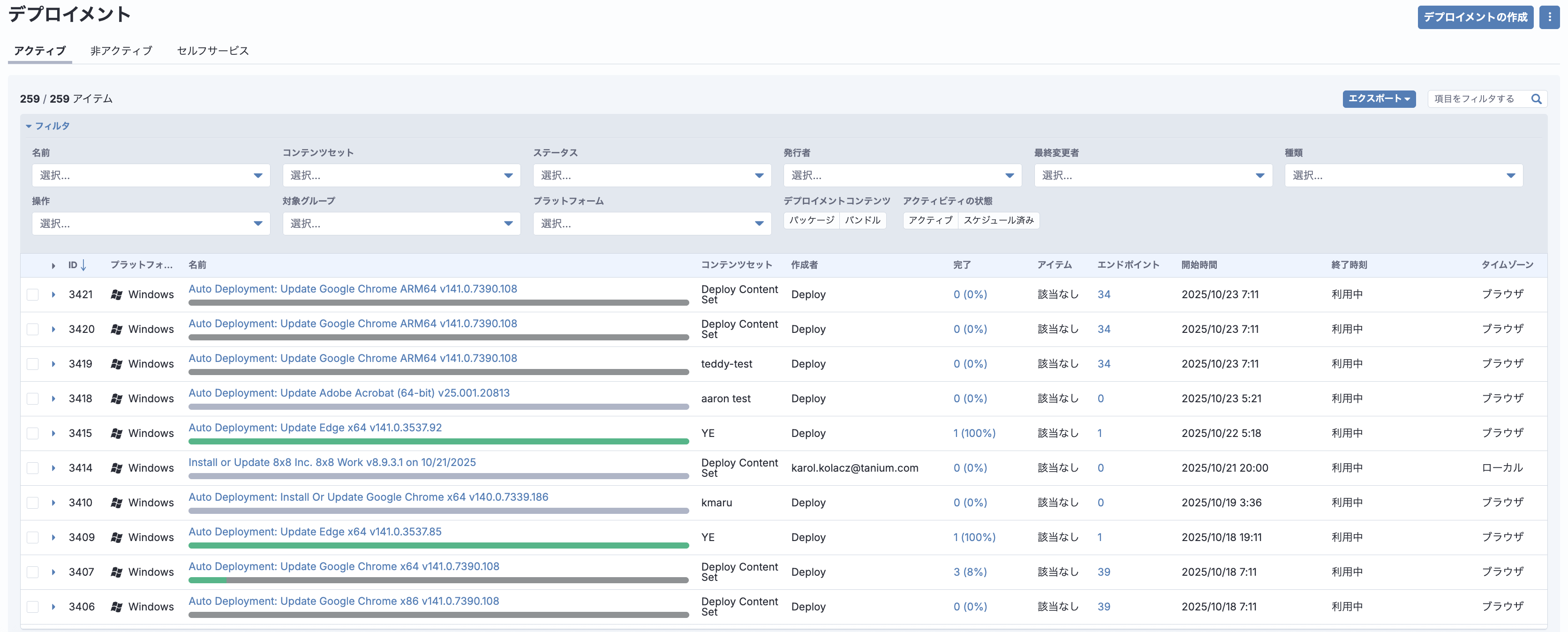Open the 名前 filter dropdown

[151, 175]
